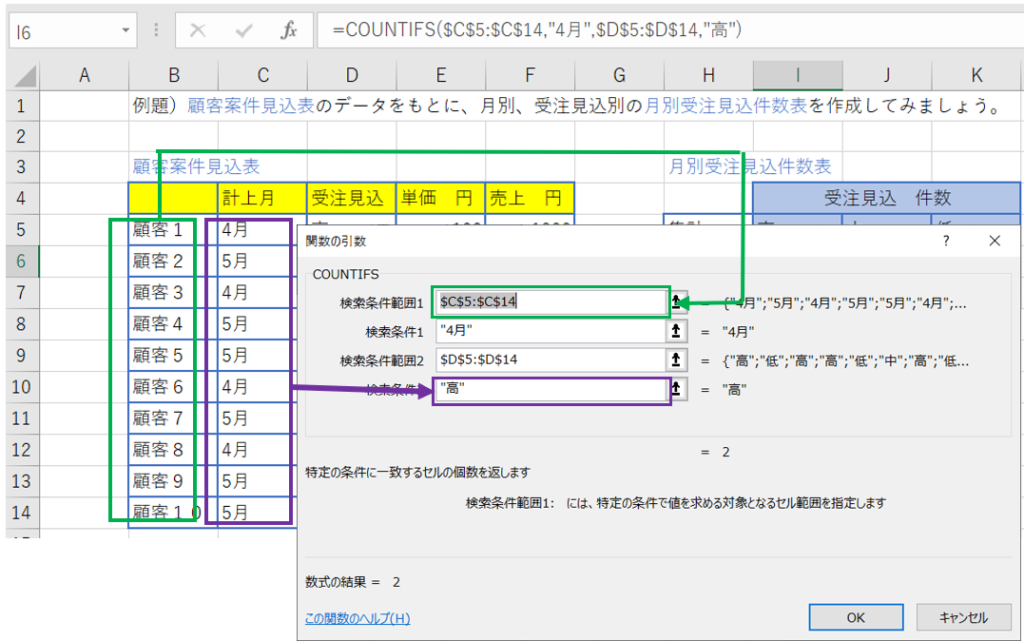Image resolution: width=1024 pixels, height=641 pixels.
Task: Select row 3 header
Action: click(x=22, y=167)
